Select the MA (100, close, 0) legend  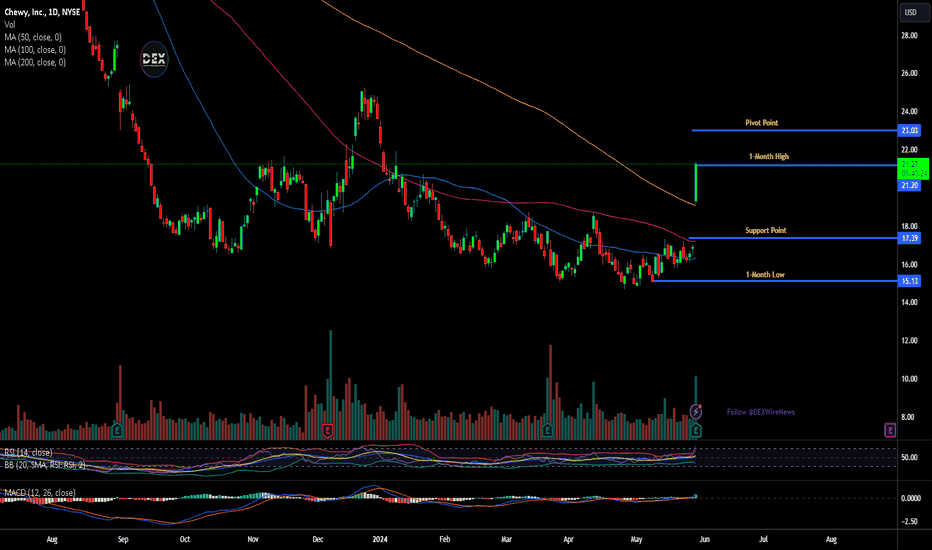pos(35,50)
